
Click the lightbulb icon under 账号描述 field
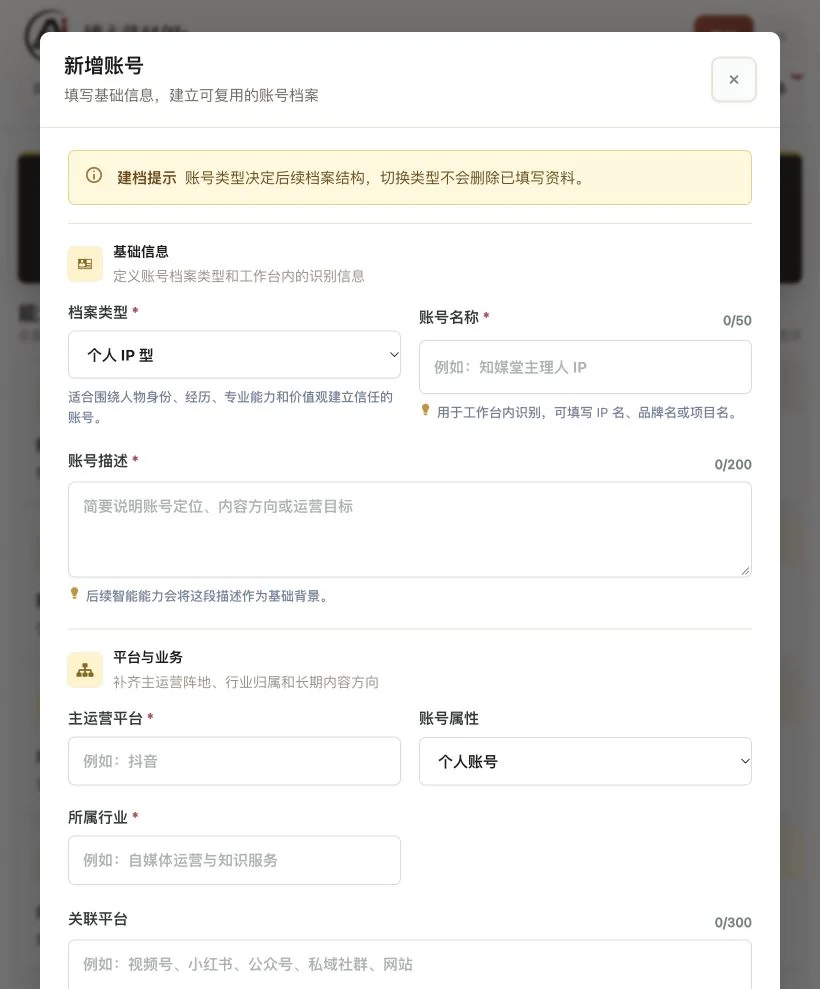(74, 594)
